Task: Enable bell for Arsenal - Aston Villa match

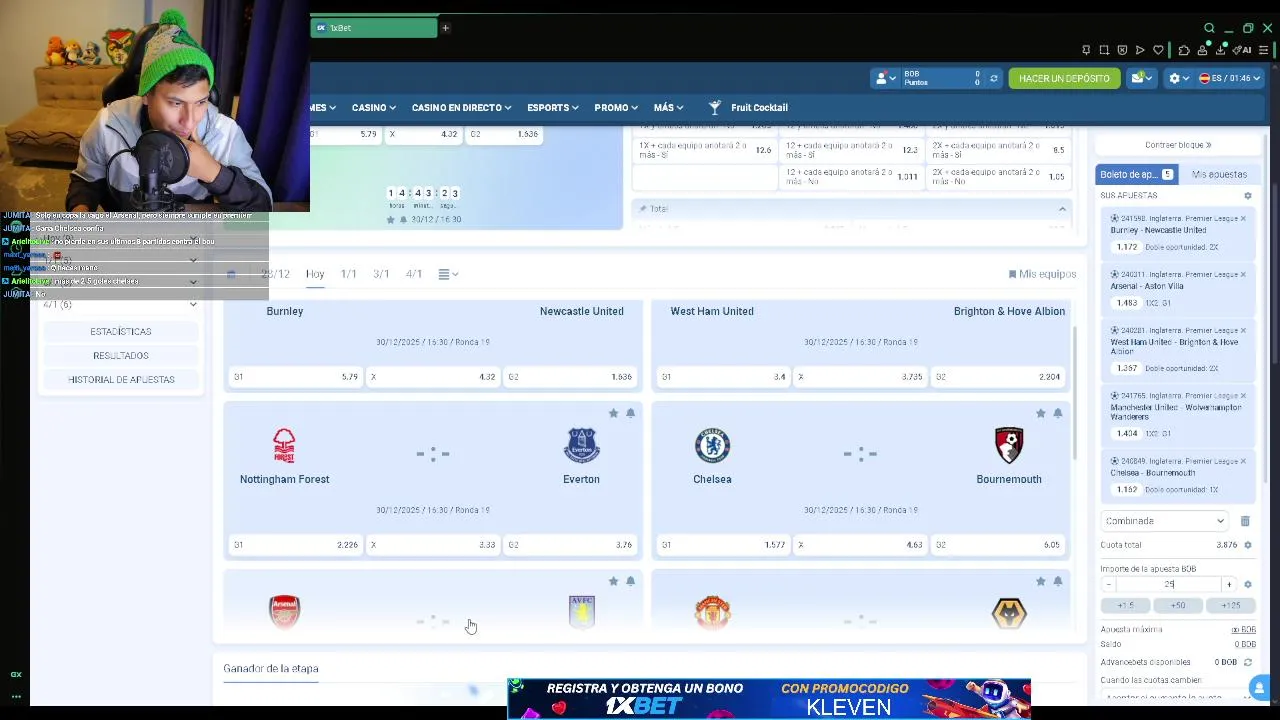Action: click(x=630, y=581)
